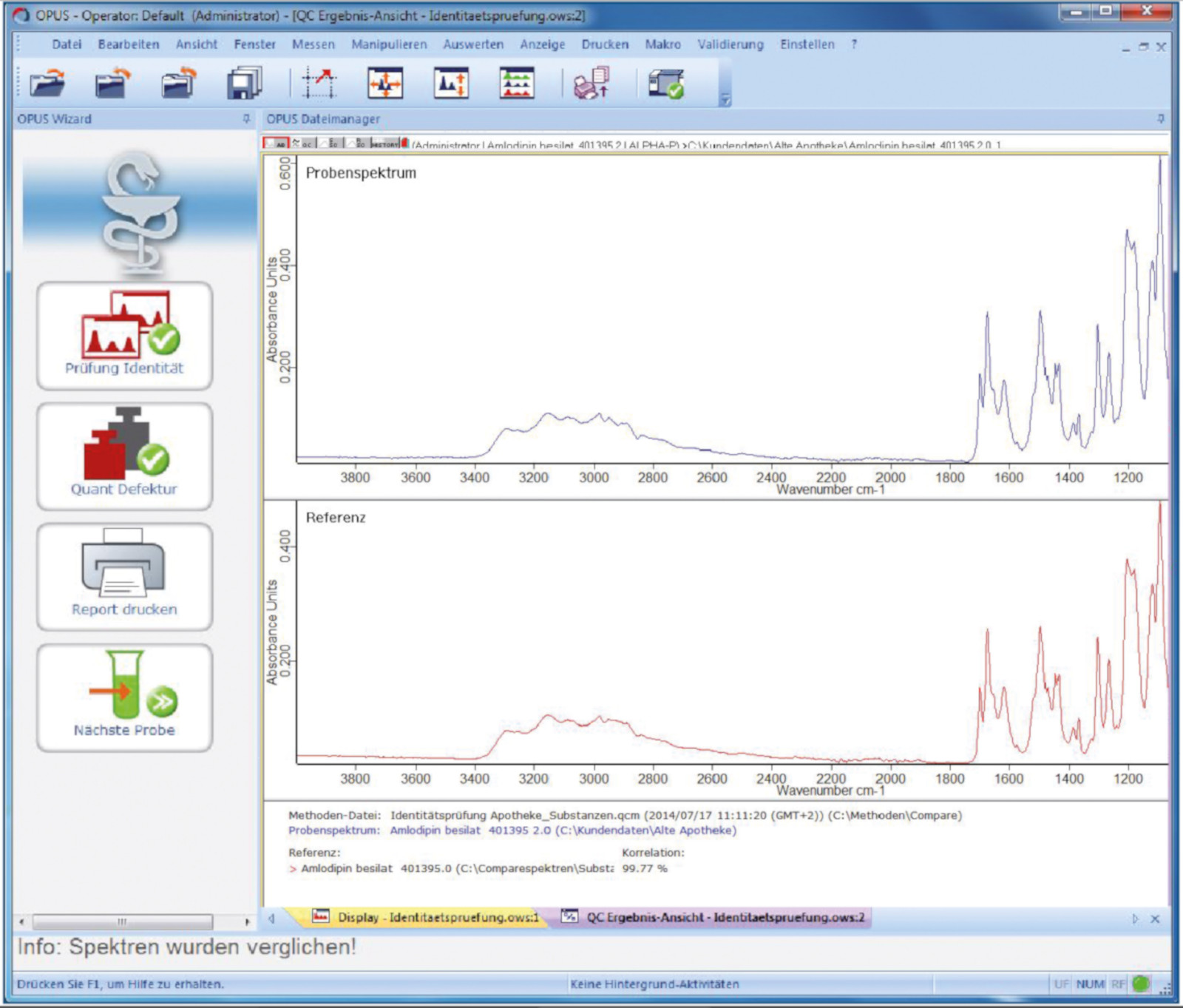1183x1008 pixels.
Task: Open the Auswerten menu
Action: pyautogui.click(x=473, y=44)
